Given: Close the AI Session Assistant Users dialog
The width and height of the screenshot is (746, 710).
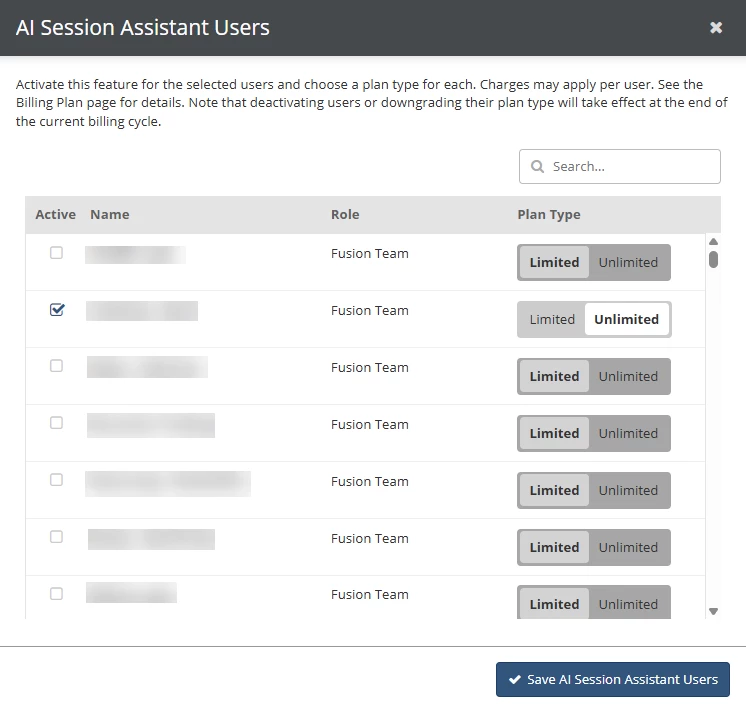Looking at the screenshot, I should point(716,28).
